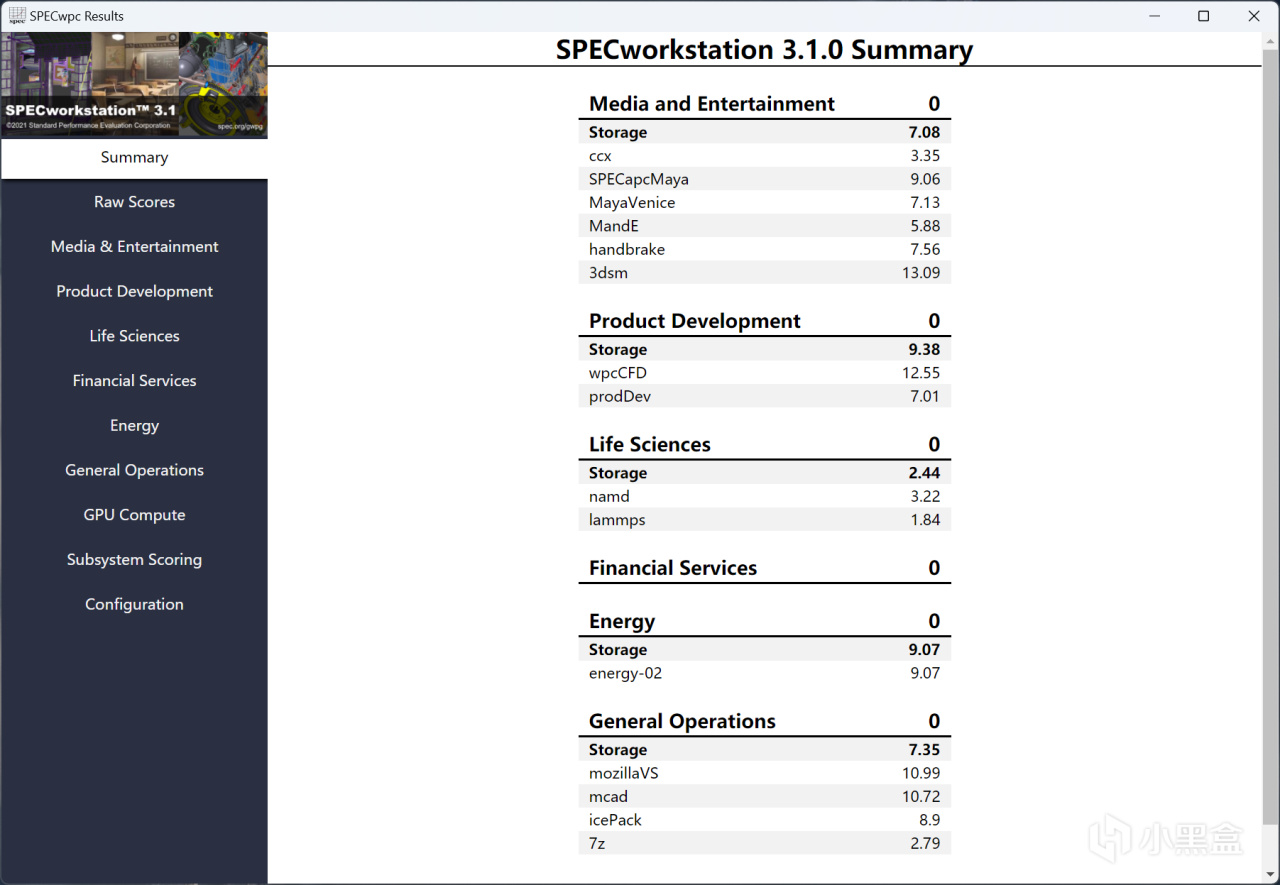
Task: Click the SPECworkstation 3.1.0 Summary heading
Action: (764, 50)
